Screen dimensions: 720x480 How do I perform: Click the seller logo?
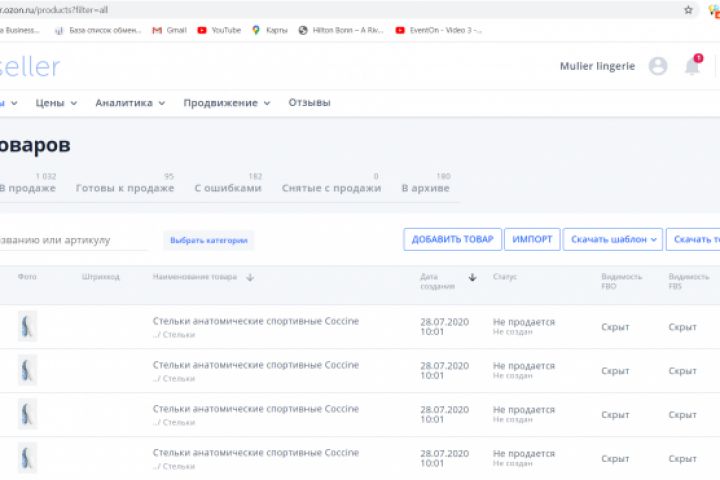click(29, 67)
